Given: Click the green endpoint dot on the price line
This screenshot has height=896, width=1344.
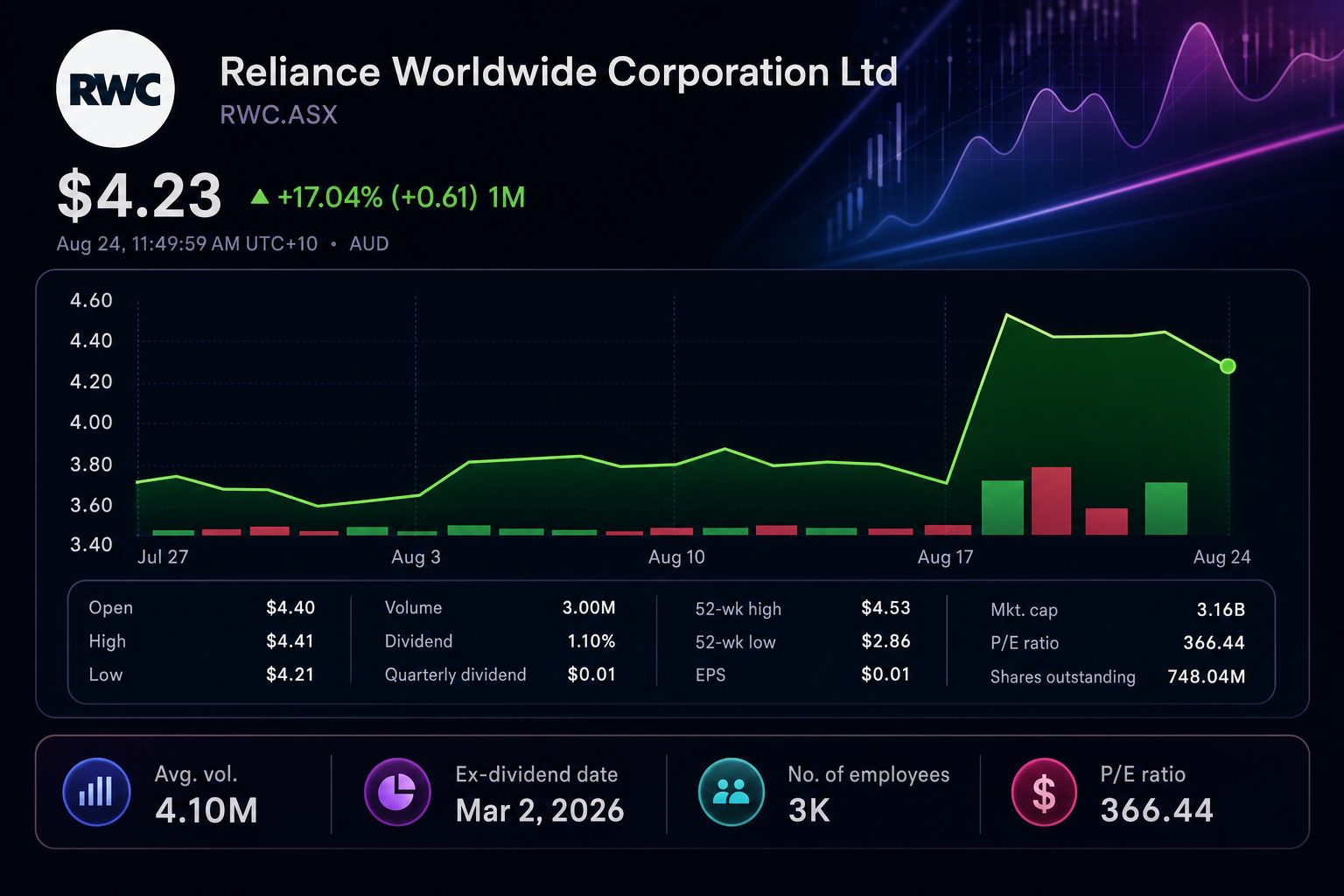Looking at the screenshot, I should click(1228, 366).
